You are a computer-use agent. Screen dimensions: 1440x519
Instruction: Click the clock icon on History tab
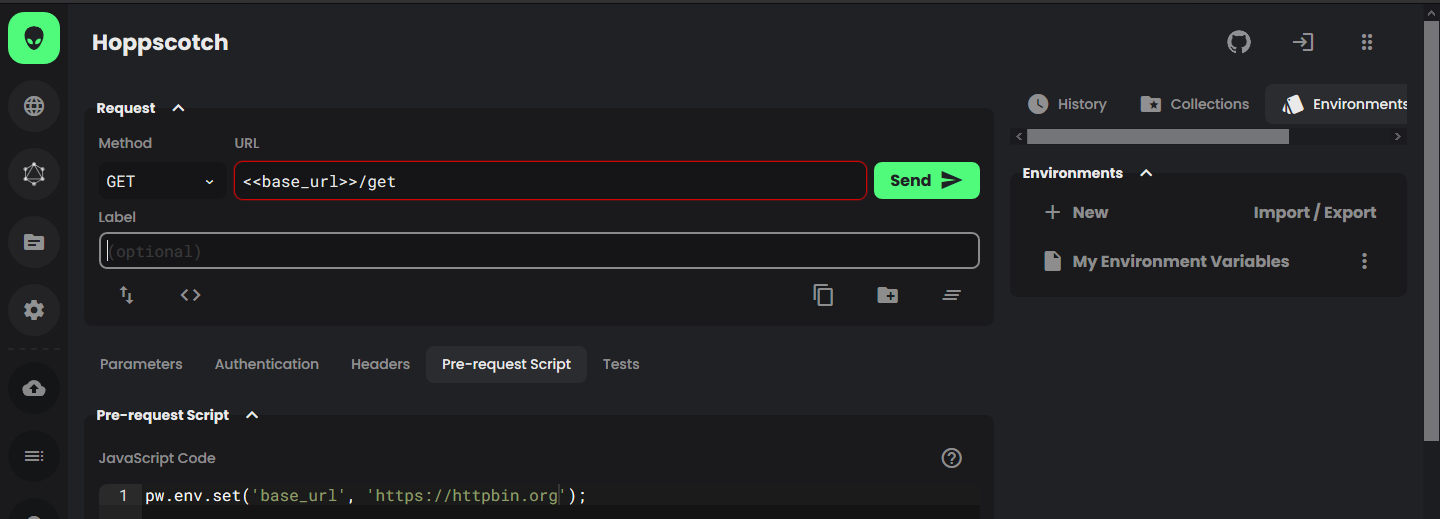coord(1038,104)
